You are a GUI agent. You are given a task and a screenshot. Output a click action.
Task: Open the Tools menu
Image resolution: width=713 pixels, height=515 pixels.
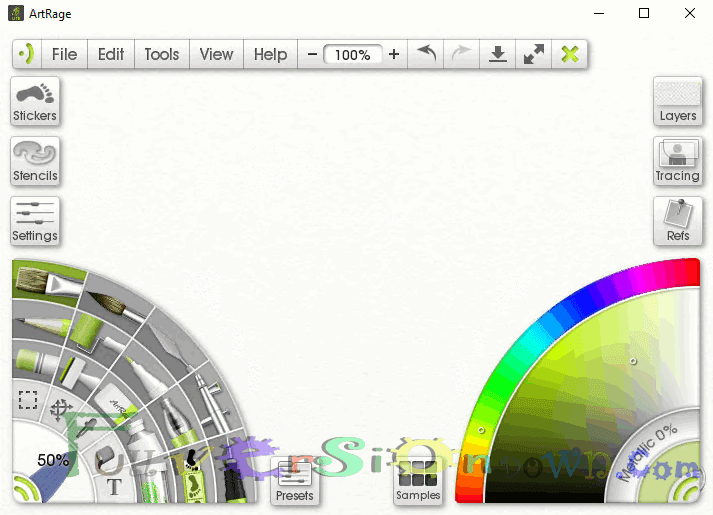click(x=162, y=55)
